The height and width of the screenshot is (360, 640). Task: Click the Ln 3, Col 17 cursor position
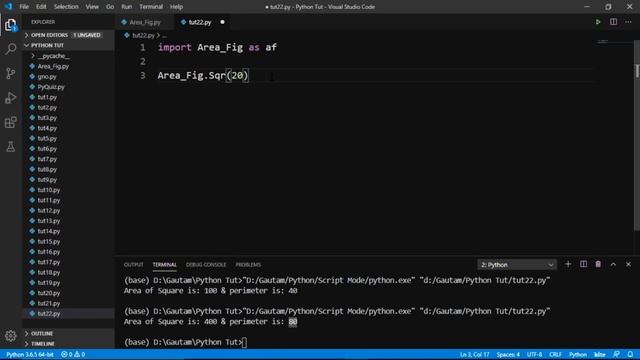click(x=474, y=354)
